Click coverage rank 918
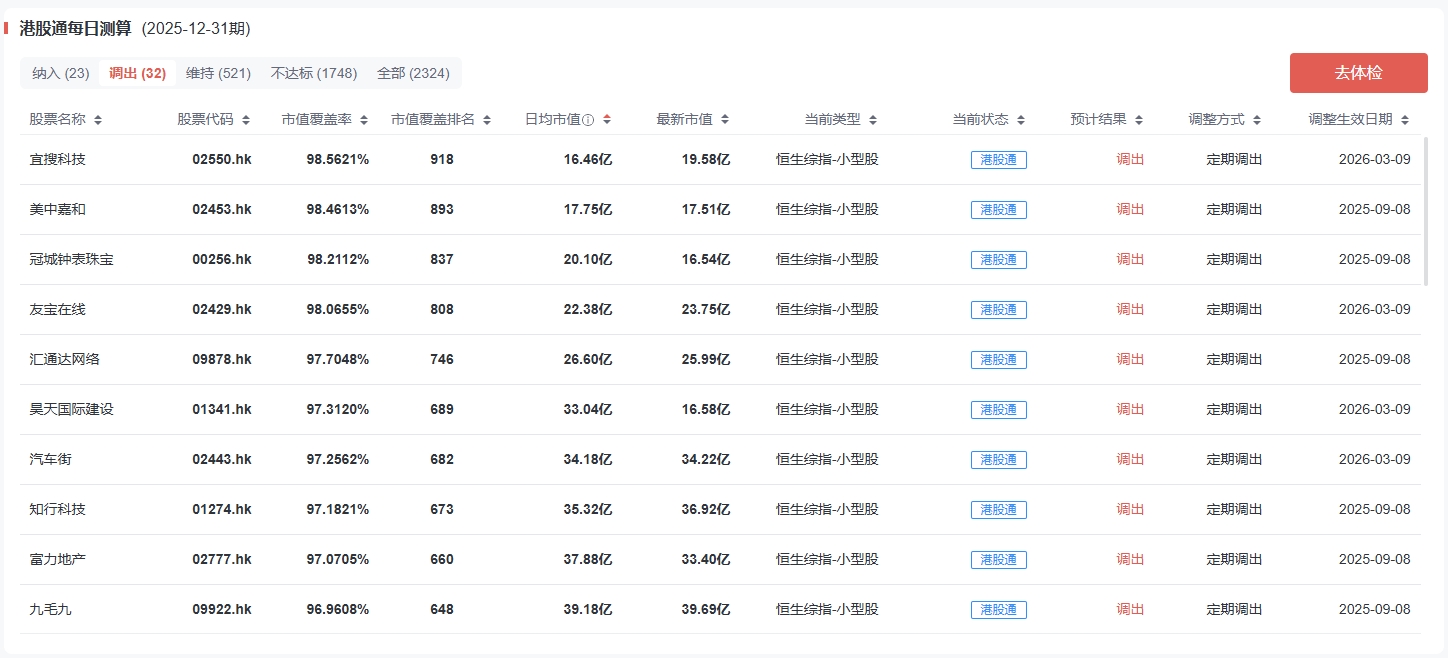The image size is (1448, 658). click(x=441, y=159)
